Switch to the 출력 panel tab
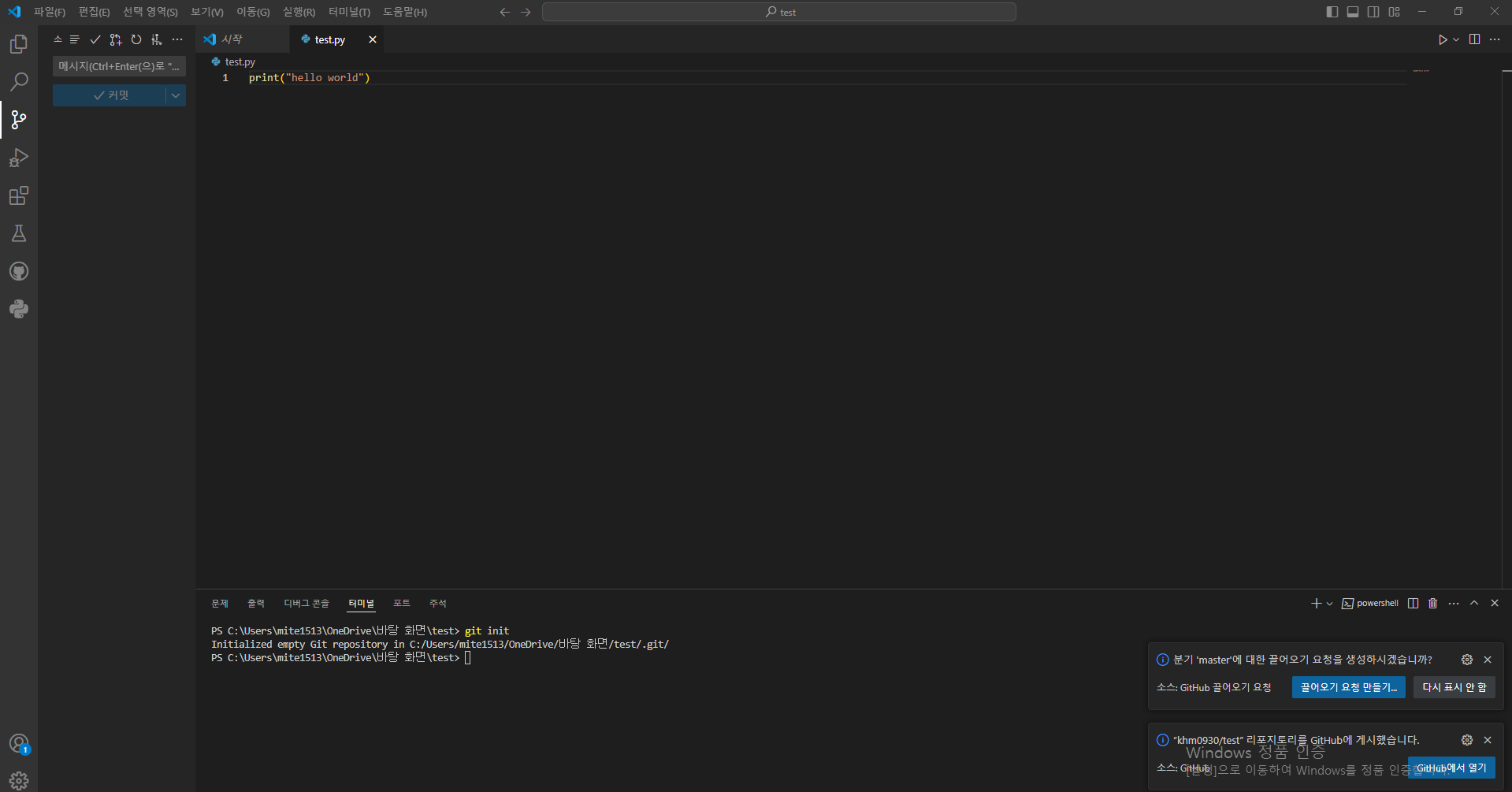Screen dimensions: 1512x792 [x=256, y=604]
